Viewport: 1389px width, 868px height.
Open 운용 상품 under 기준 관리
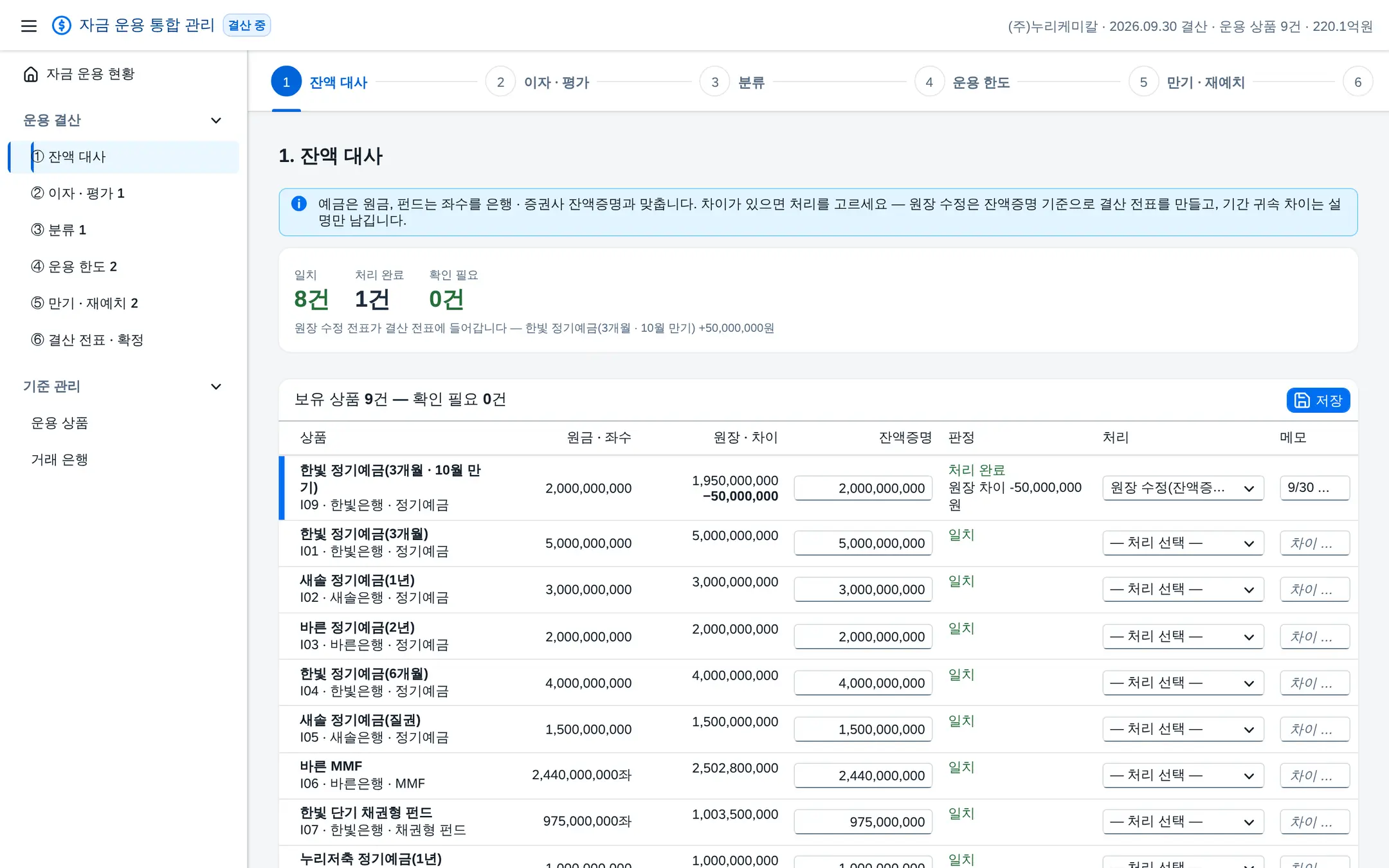point(123,423)
